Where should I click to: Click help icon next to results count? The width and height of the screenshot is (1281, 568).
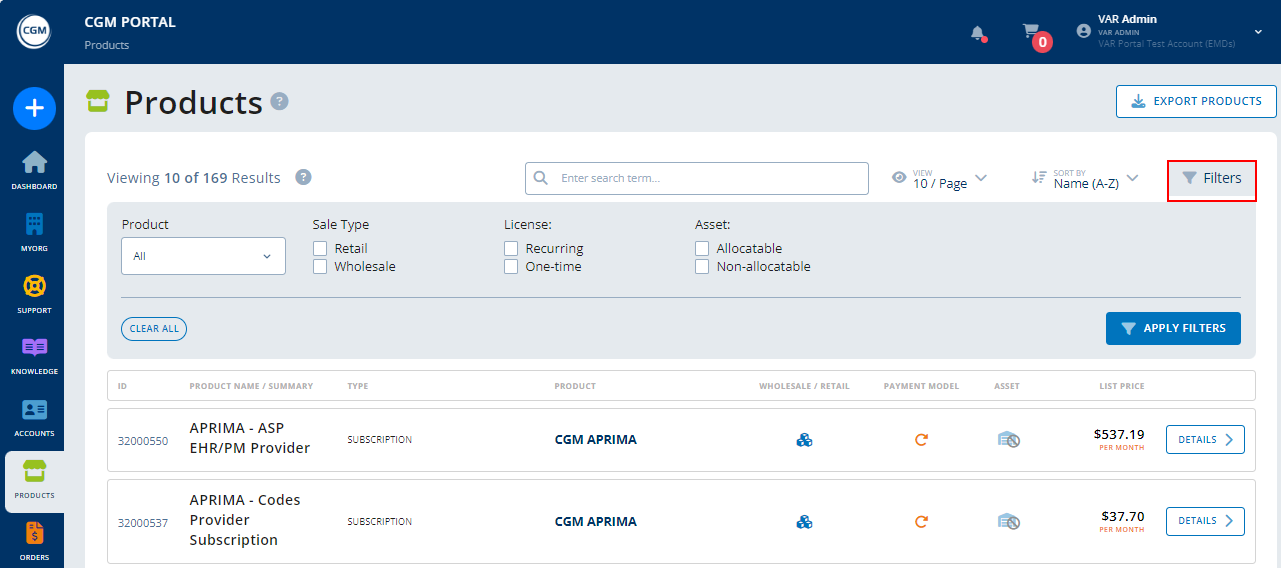[x=303, y=177]
